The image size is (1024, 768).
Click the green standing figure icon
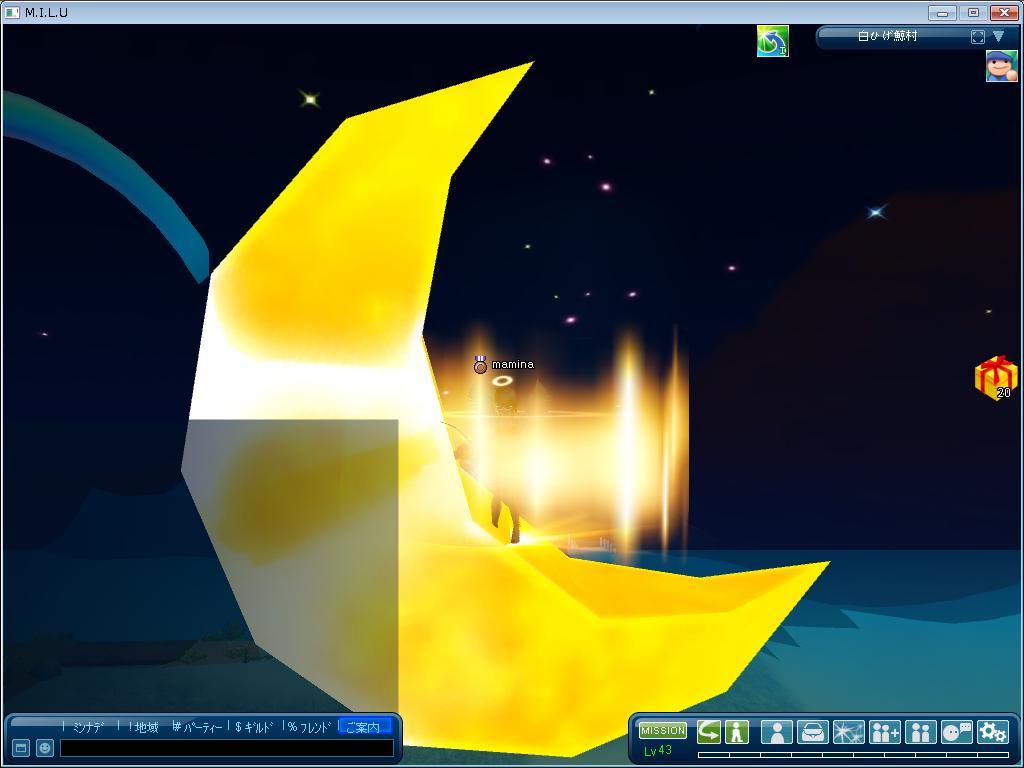[x=736, y=731]
